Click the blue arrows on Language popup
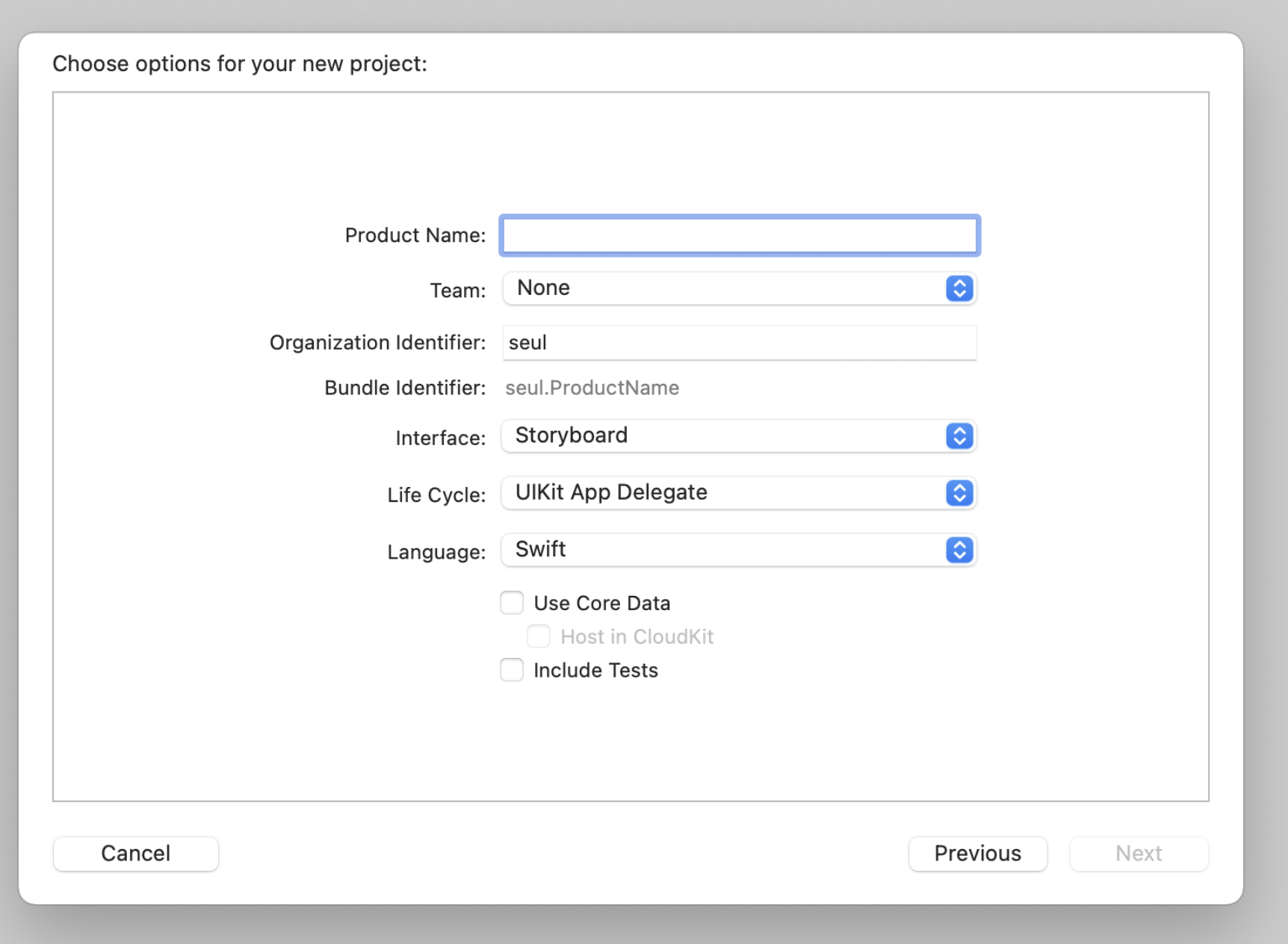The height and width of the screenshot is (944, 1288). 959,550
